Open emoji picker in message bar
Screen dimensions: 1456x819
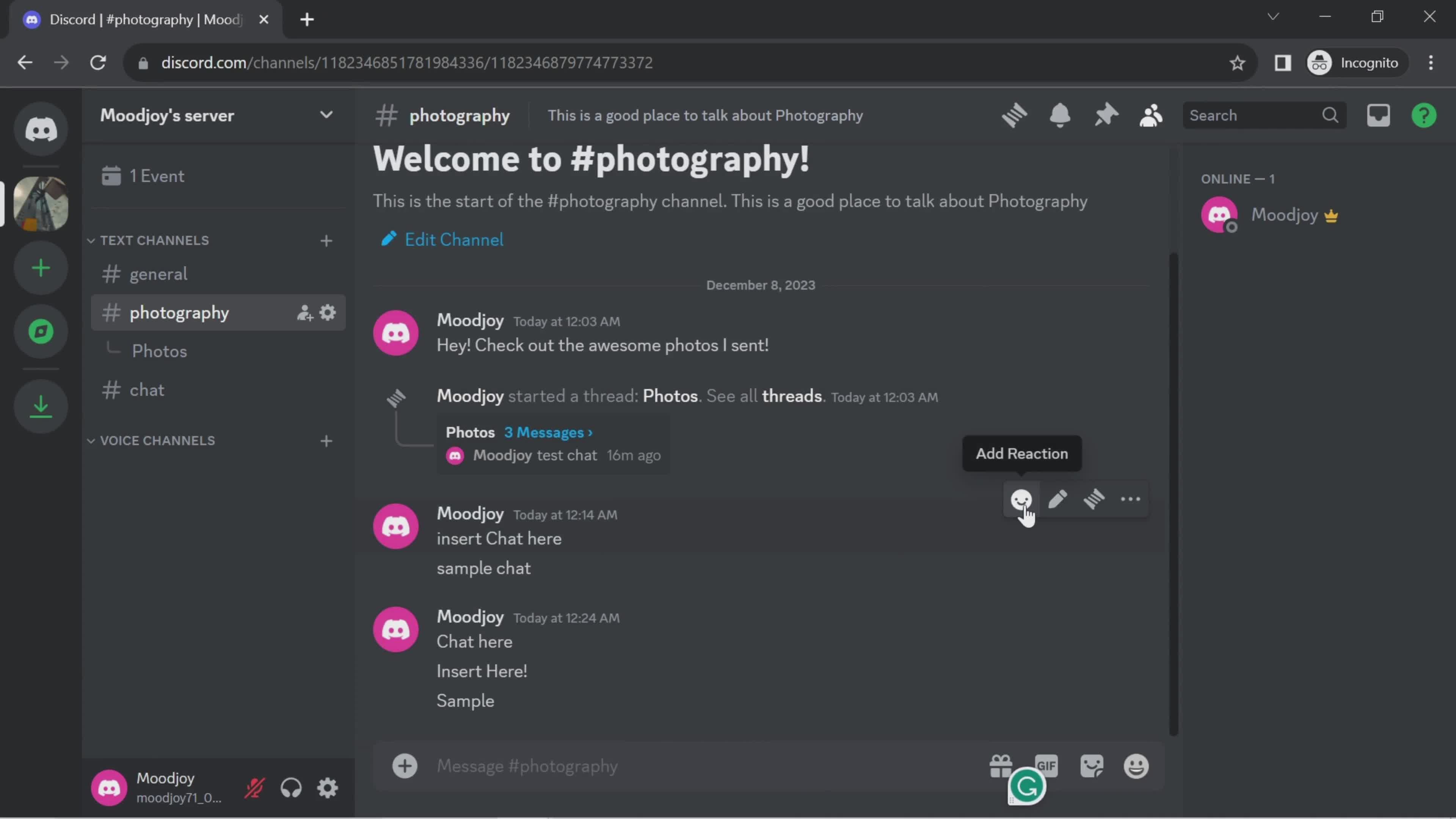point(1136,766)
